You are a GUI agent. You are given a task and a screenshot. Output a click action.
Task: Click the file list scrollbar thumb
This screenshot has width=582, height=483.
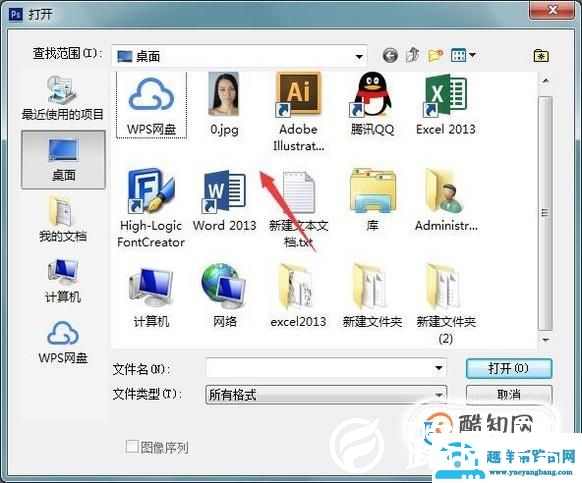pos(545,213)
